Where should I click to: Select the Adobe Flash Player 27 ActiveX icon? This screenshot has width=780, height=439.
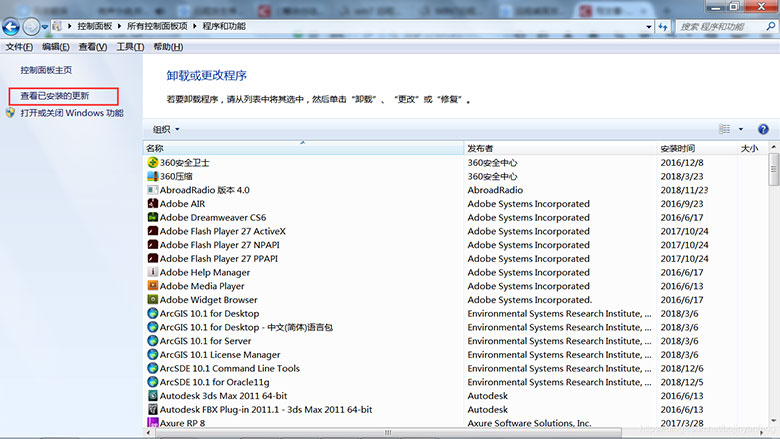tap(153, 231)
